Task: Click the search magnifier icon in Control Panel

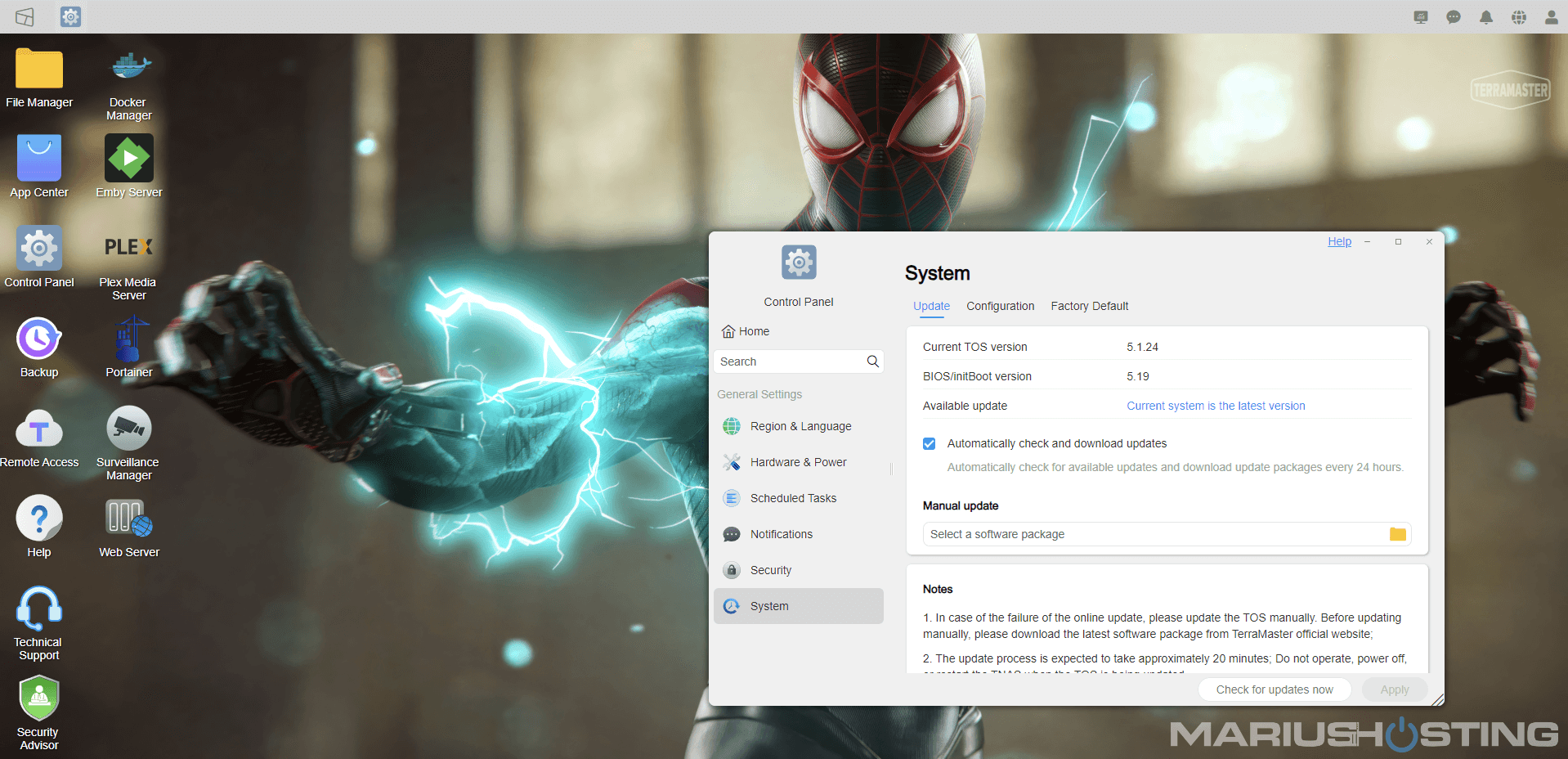Action: pos(873,362)
